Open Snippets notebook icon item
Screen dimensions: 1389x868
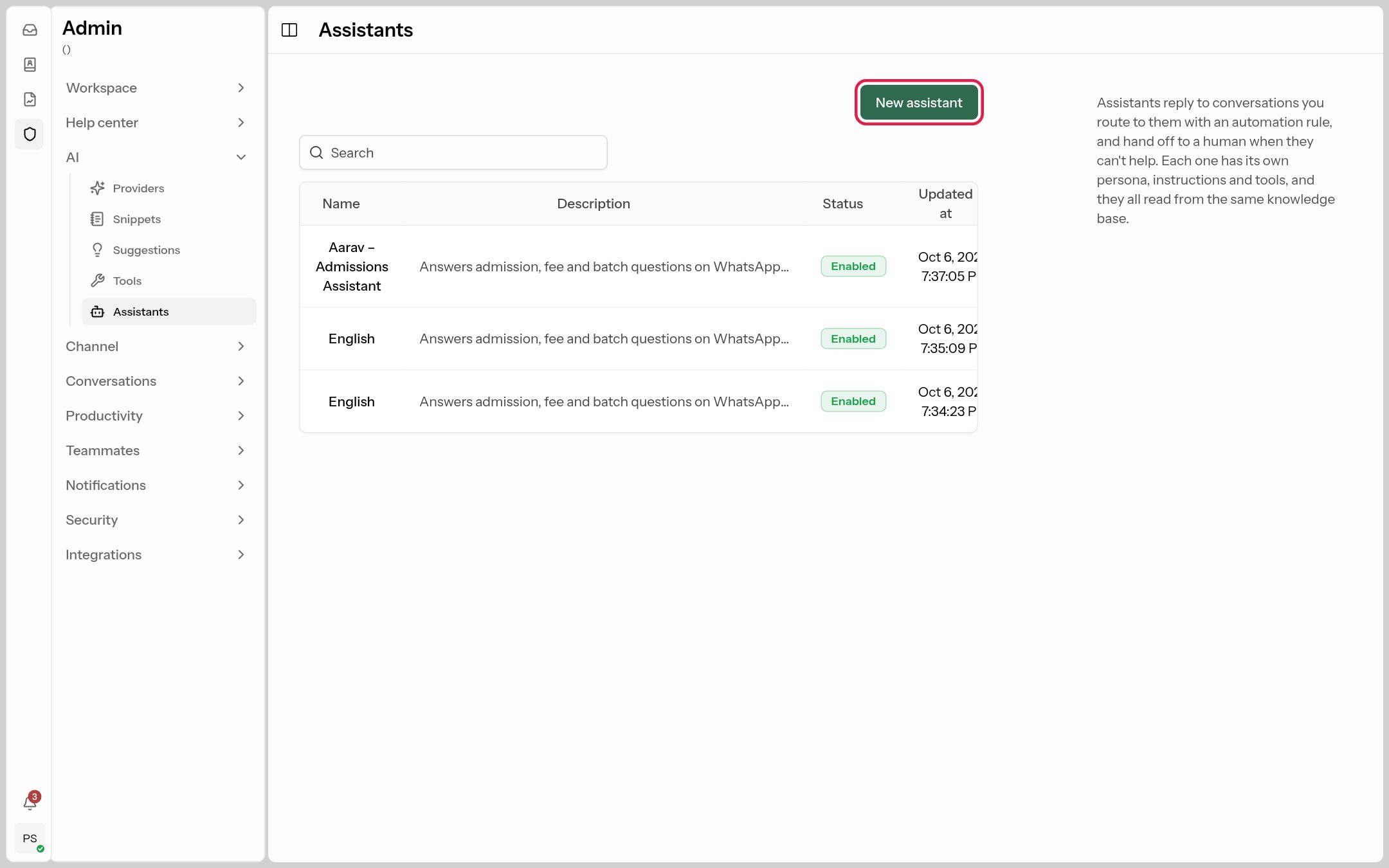(169, 219)
